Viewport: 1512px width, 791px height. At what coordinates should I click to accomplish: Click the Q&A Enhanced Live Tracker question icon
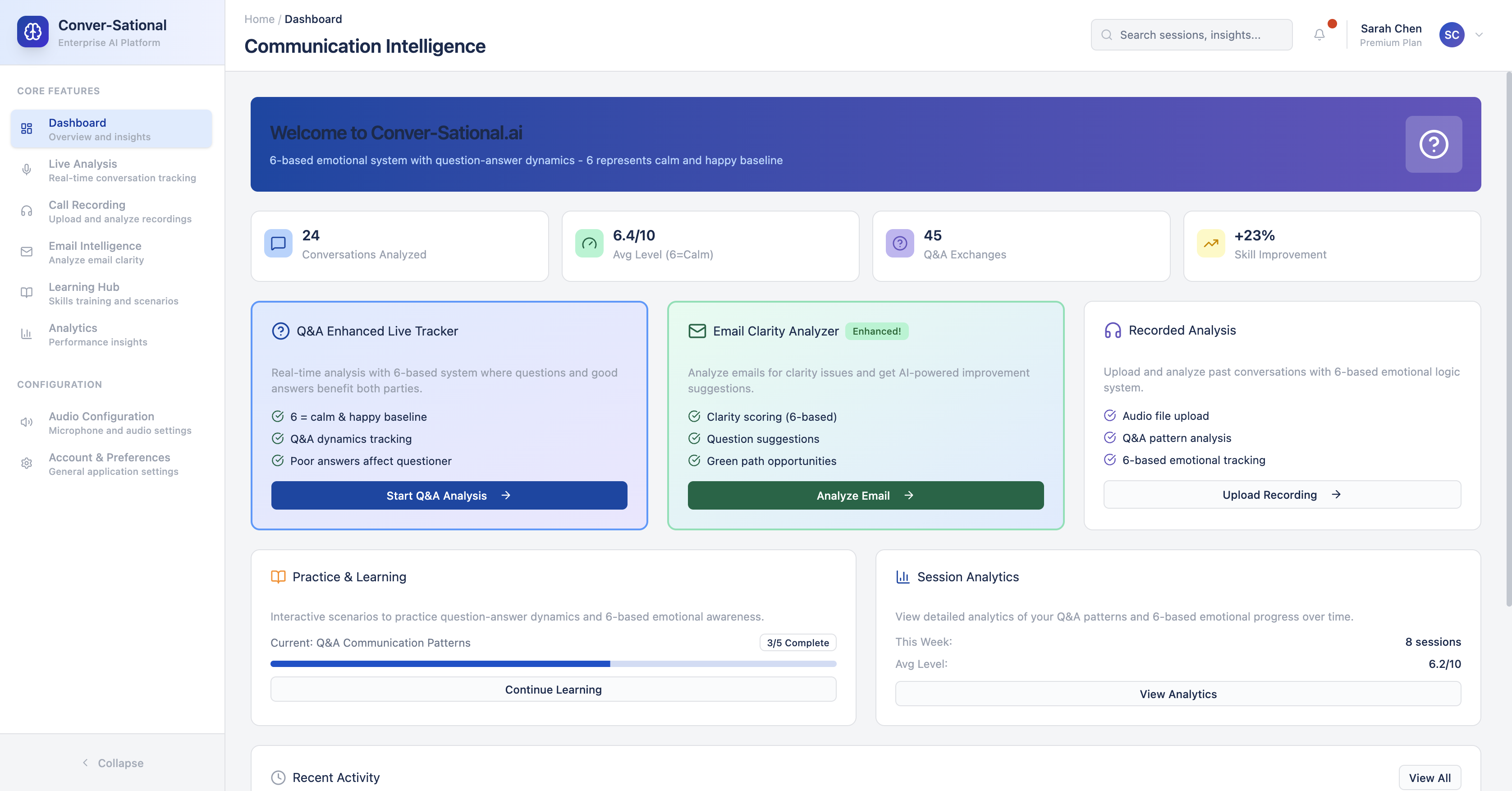point(280,331)
